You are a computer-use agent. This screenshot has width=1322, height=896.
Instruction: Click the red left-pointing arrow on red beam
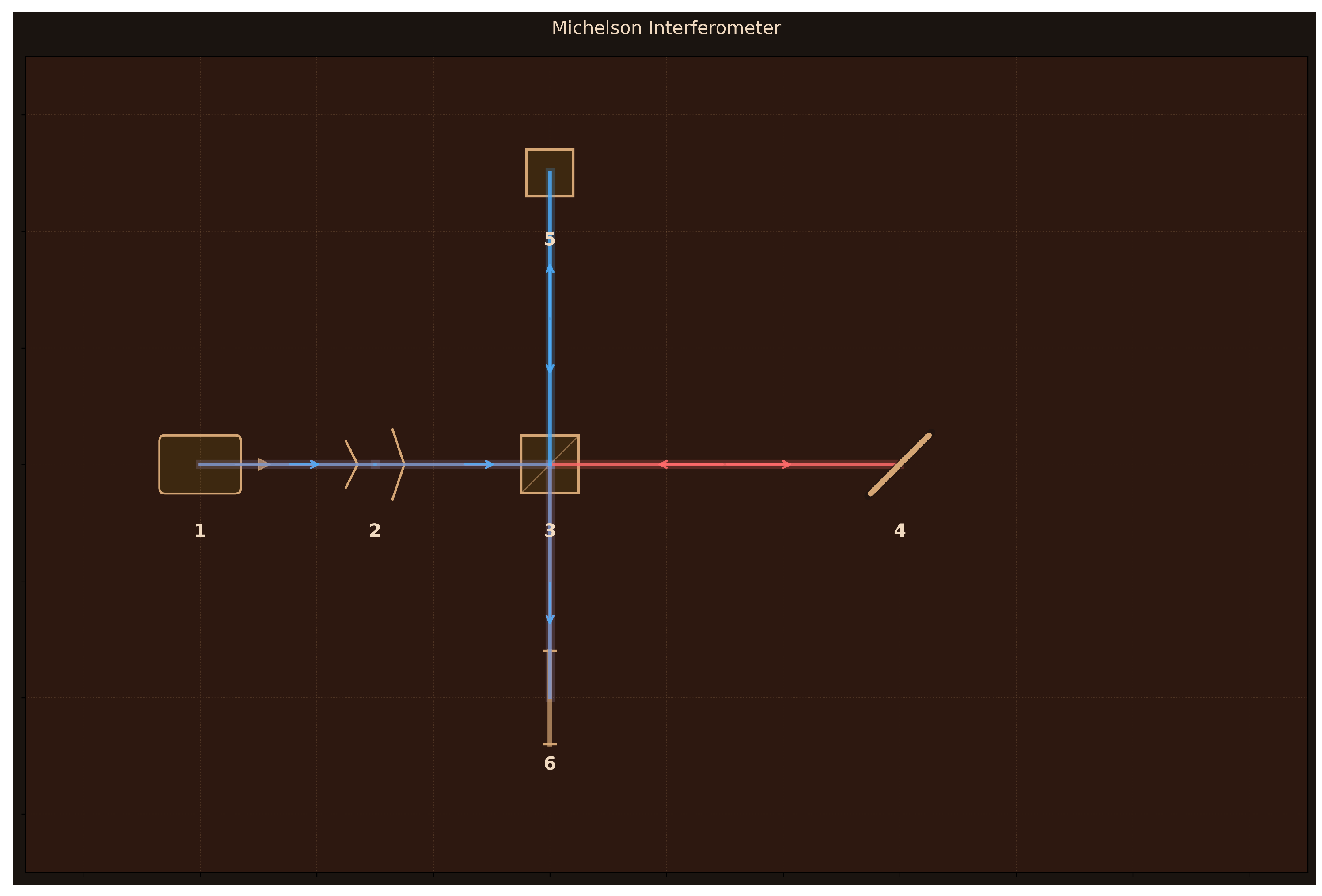pos(663,464)
